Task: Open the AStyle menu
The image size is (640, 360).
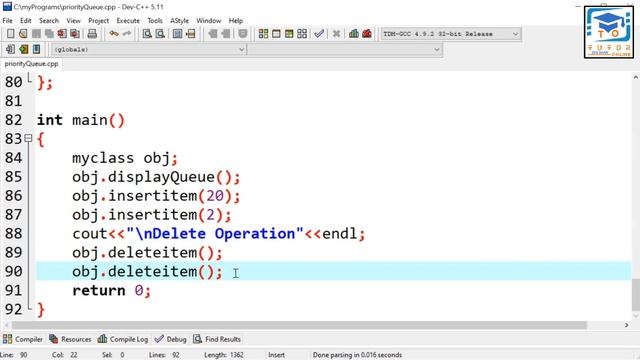Action: tap(179, 20)
